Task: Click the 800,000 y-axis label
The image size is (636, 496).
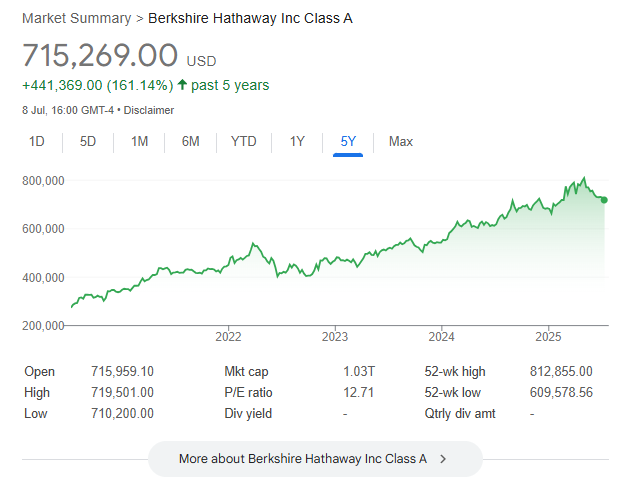Action: point(43,180)
